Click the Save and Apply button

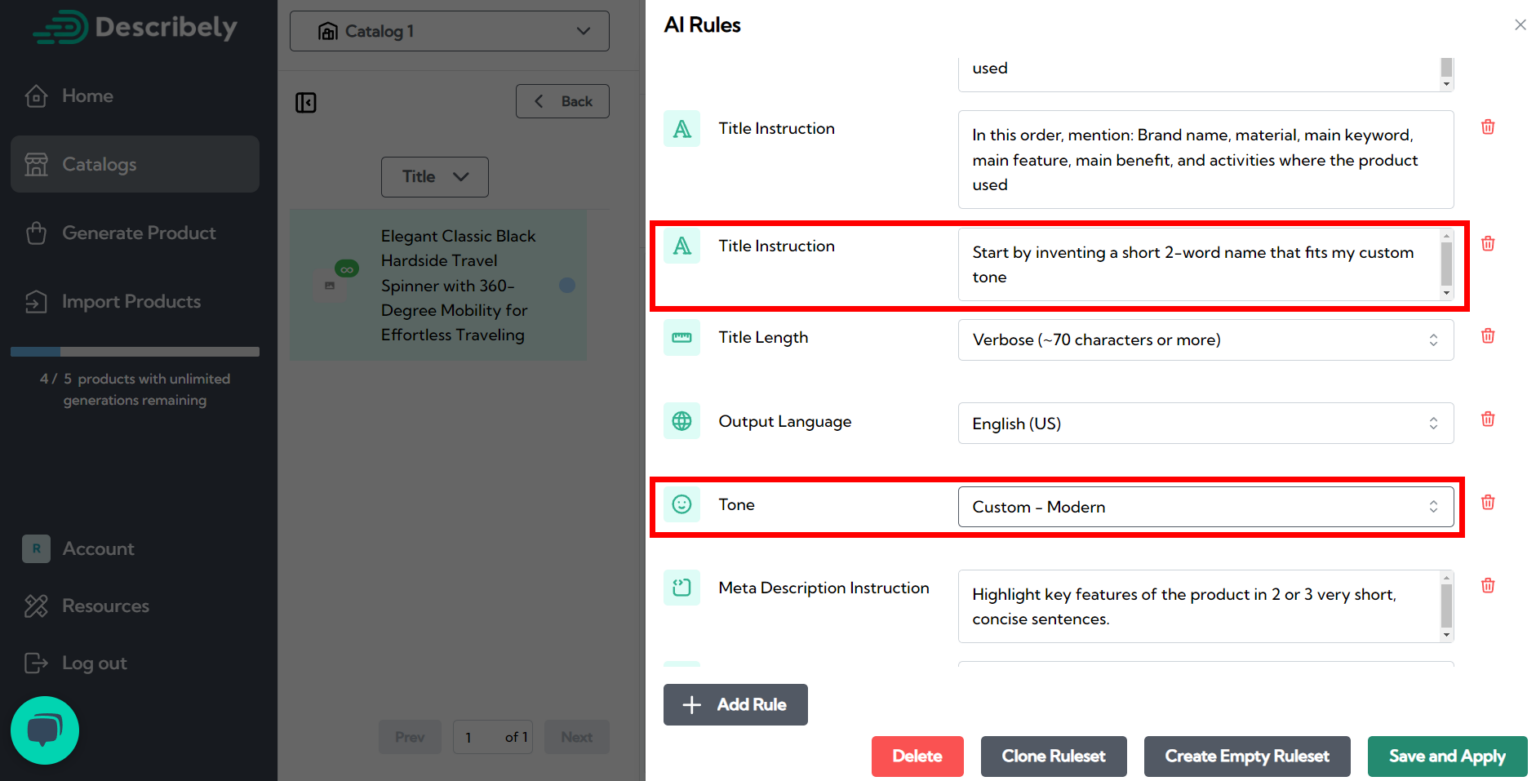point(1447,756)
